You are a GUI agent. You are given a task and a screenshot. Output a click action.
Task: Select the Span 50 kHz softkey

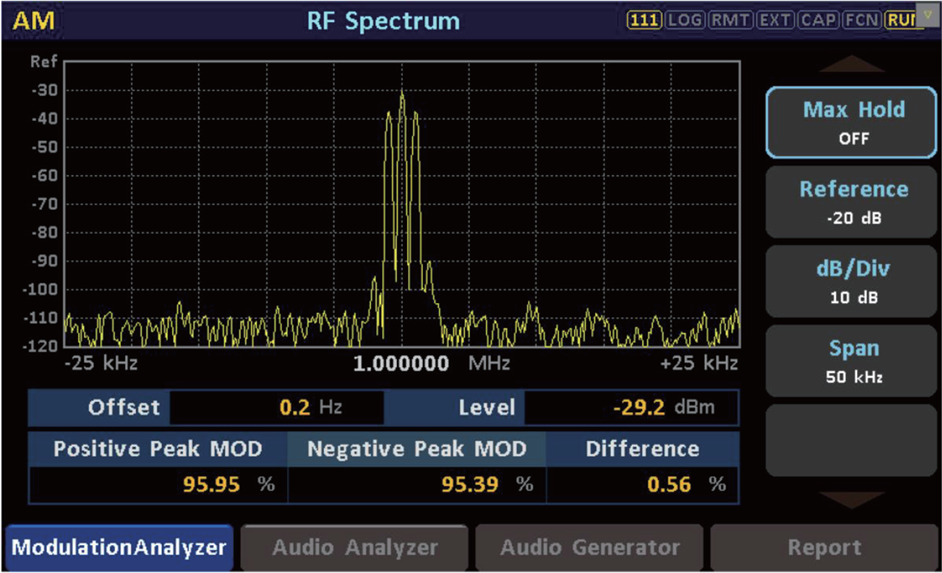[x=851, y=361]
